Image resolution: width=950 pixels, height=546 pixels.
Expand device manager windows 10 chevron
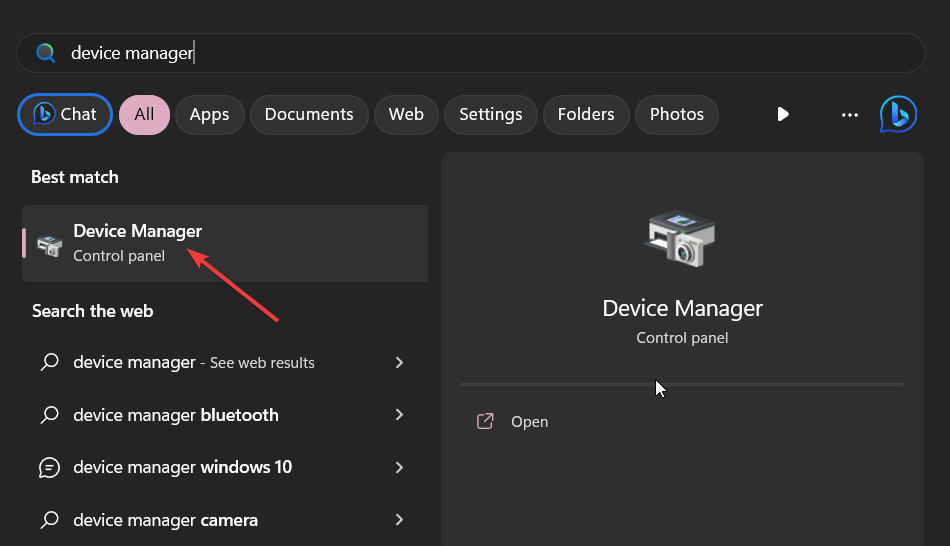click(x=399, y=467)
